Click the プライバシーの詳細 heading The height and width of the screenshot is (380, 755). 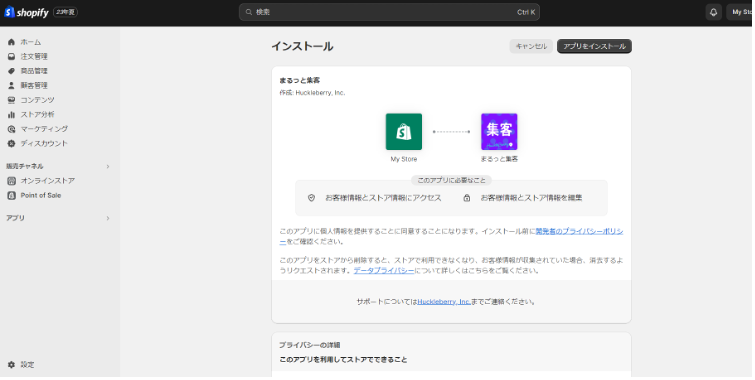click(310, 345)
